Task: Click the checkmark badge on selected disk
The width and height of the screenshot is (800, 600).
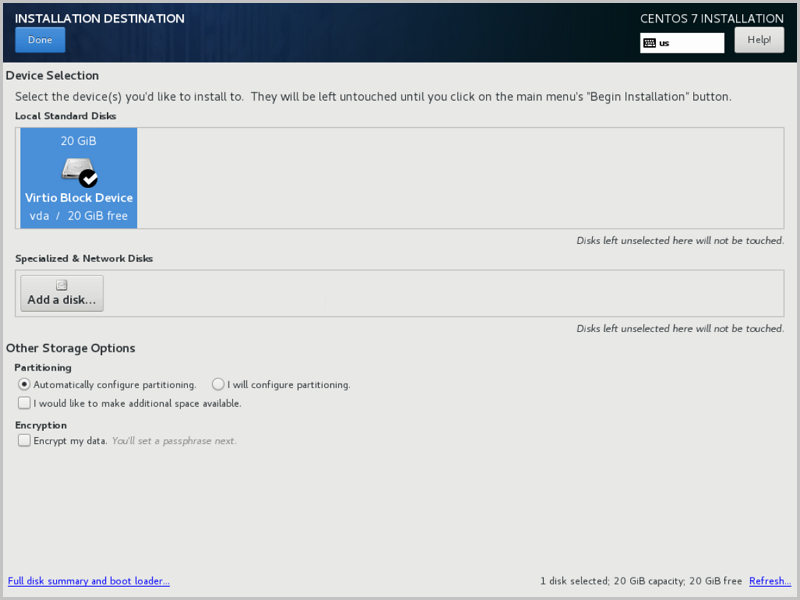Action: pyautogui.click(x=89, y=179)
